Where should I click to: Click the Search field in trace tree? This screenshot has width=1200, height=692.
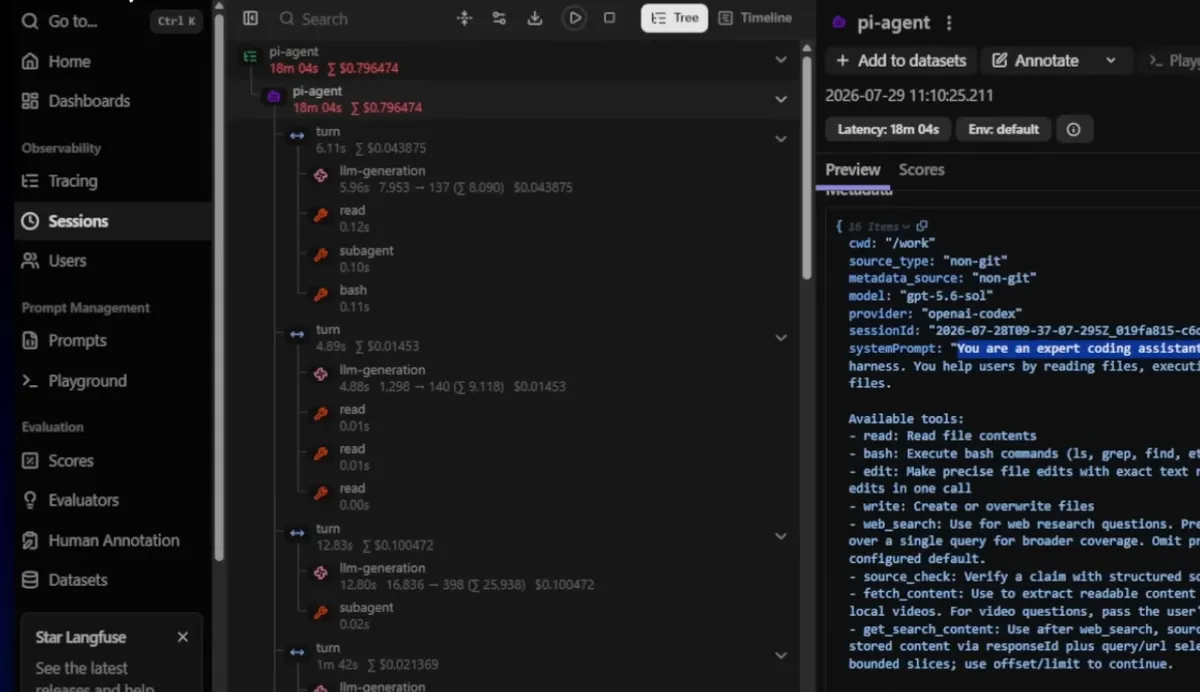point(355,18)
